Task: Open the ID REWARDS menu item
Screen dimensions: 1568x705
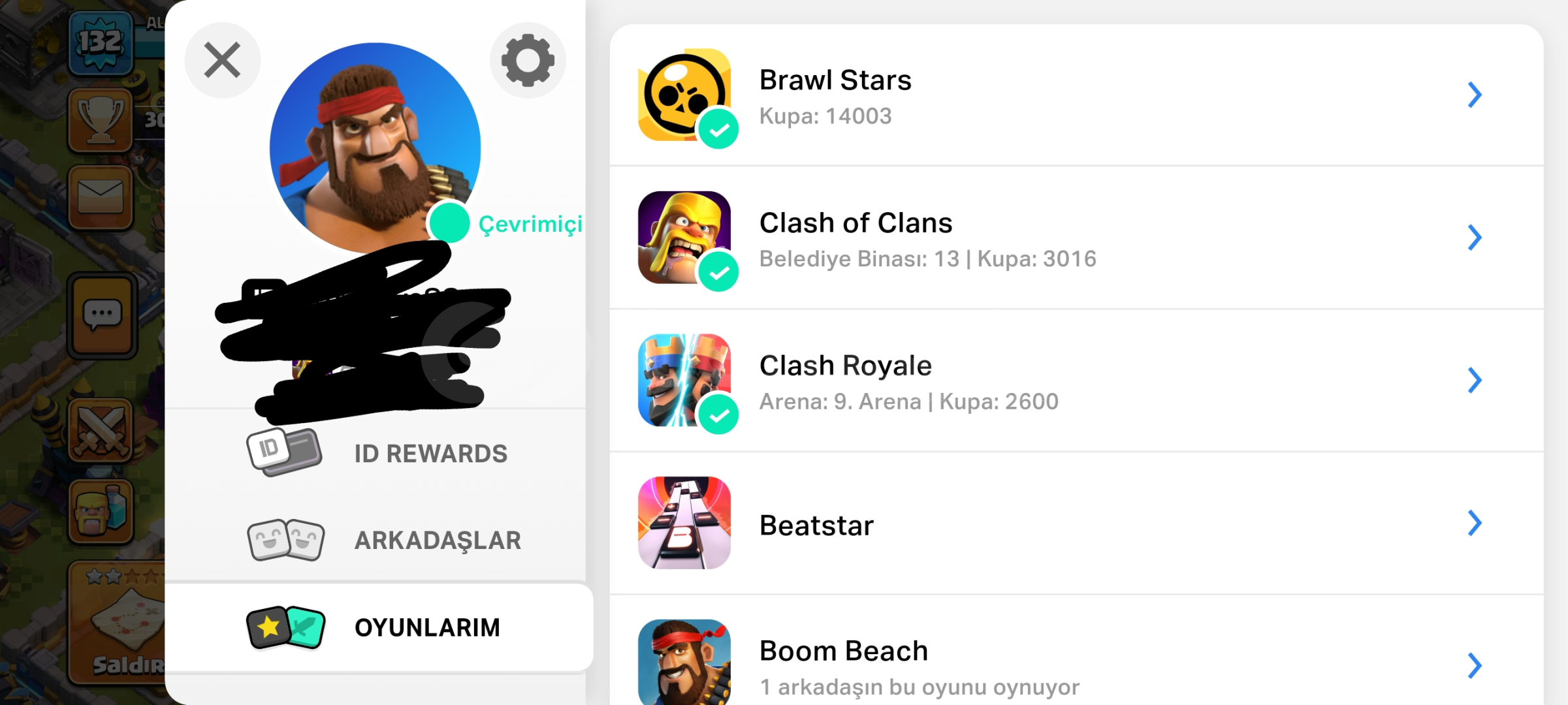Action: click(377, 453)
